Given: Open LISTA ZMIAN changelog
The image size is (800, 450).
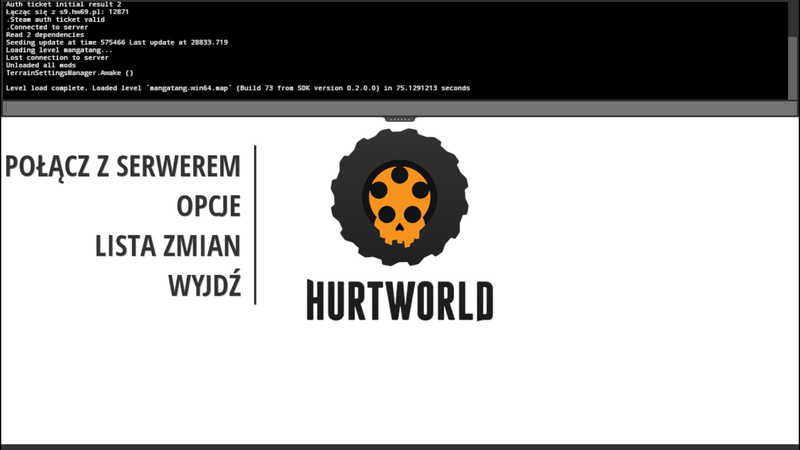Looking at the screenshot, I should (x=168, y=246).
